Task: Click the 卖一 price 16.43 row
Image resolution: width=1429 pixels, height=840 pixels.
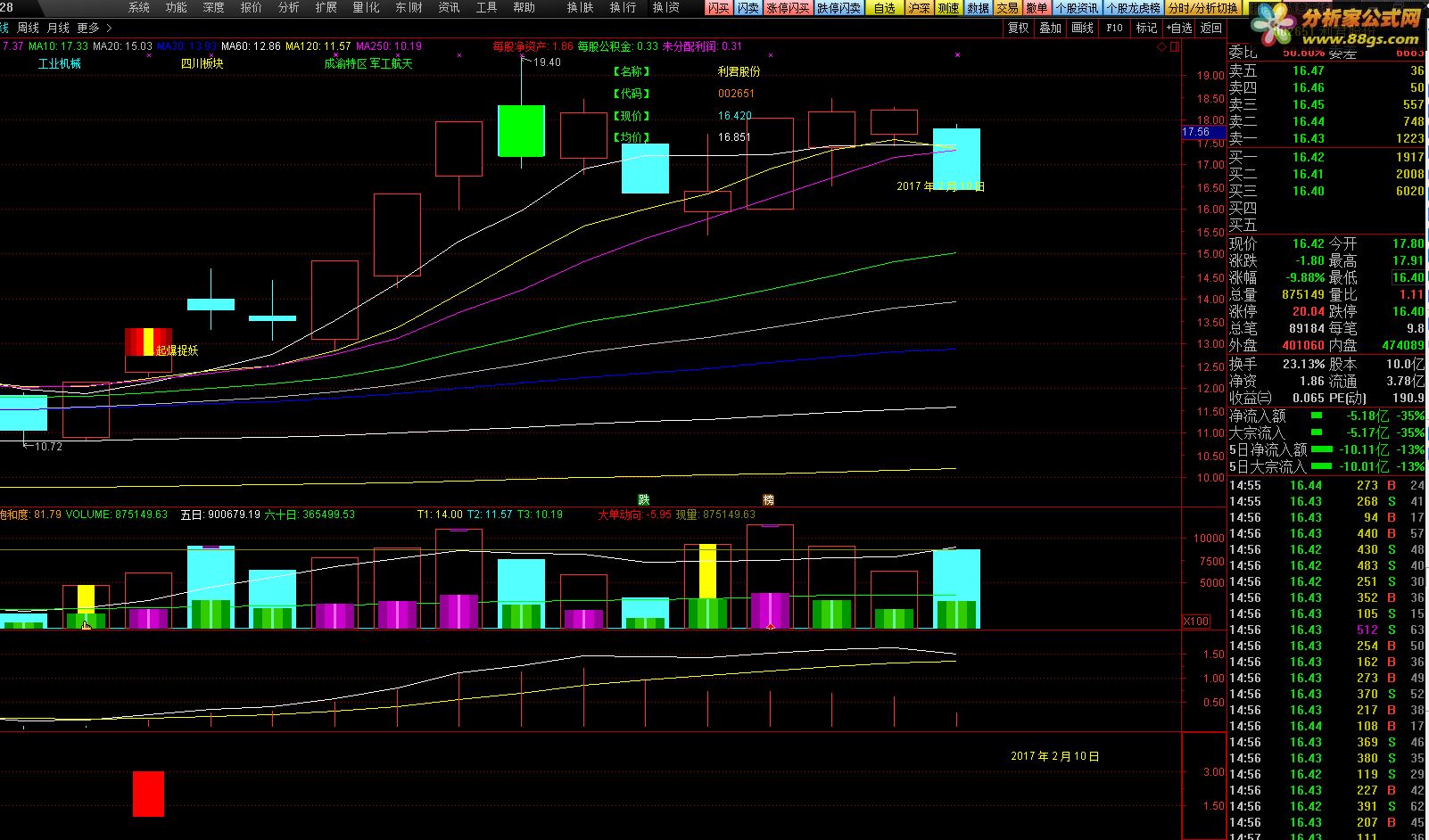Action: 1326,138
